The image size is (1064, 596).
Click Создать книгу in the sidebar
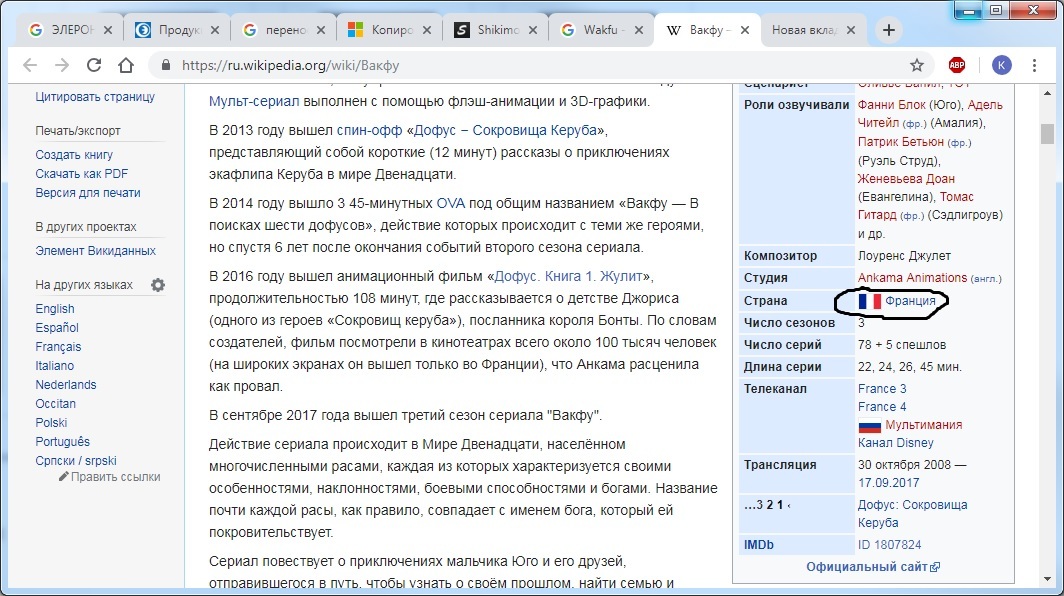pos(74,155)
